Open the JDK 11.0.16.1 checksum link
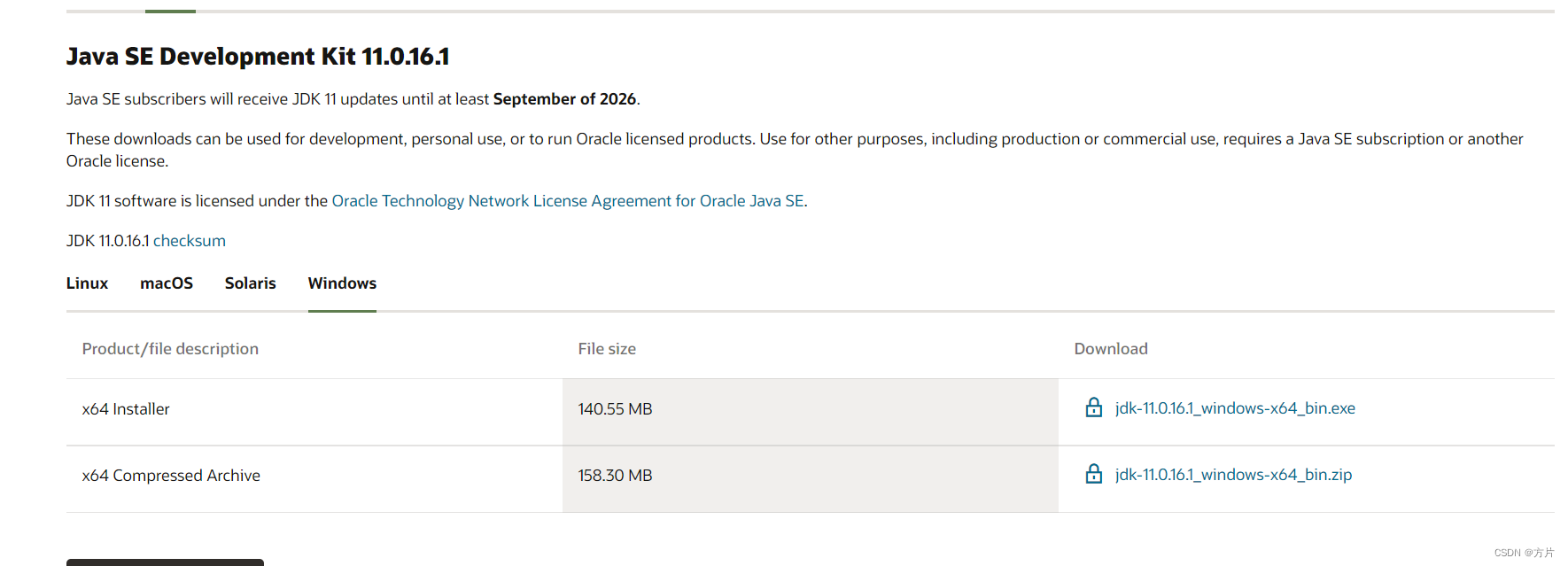 point(189,241)
